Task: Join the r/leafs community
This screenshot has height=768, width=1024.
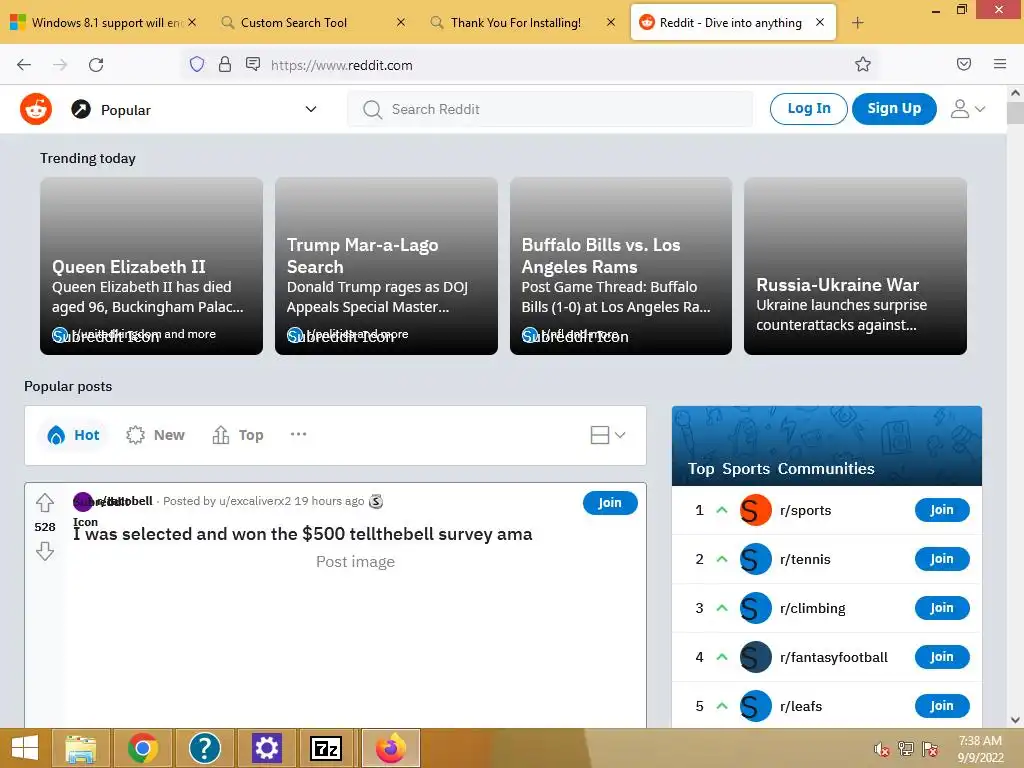Action: [x=941, y=706]
